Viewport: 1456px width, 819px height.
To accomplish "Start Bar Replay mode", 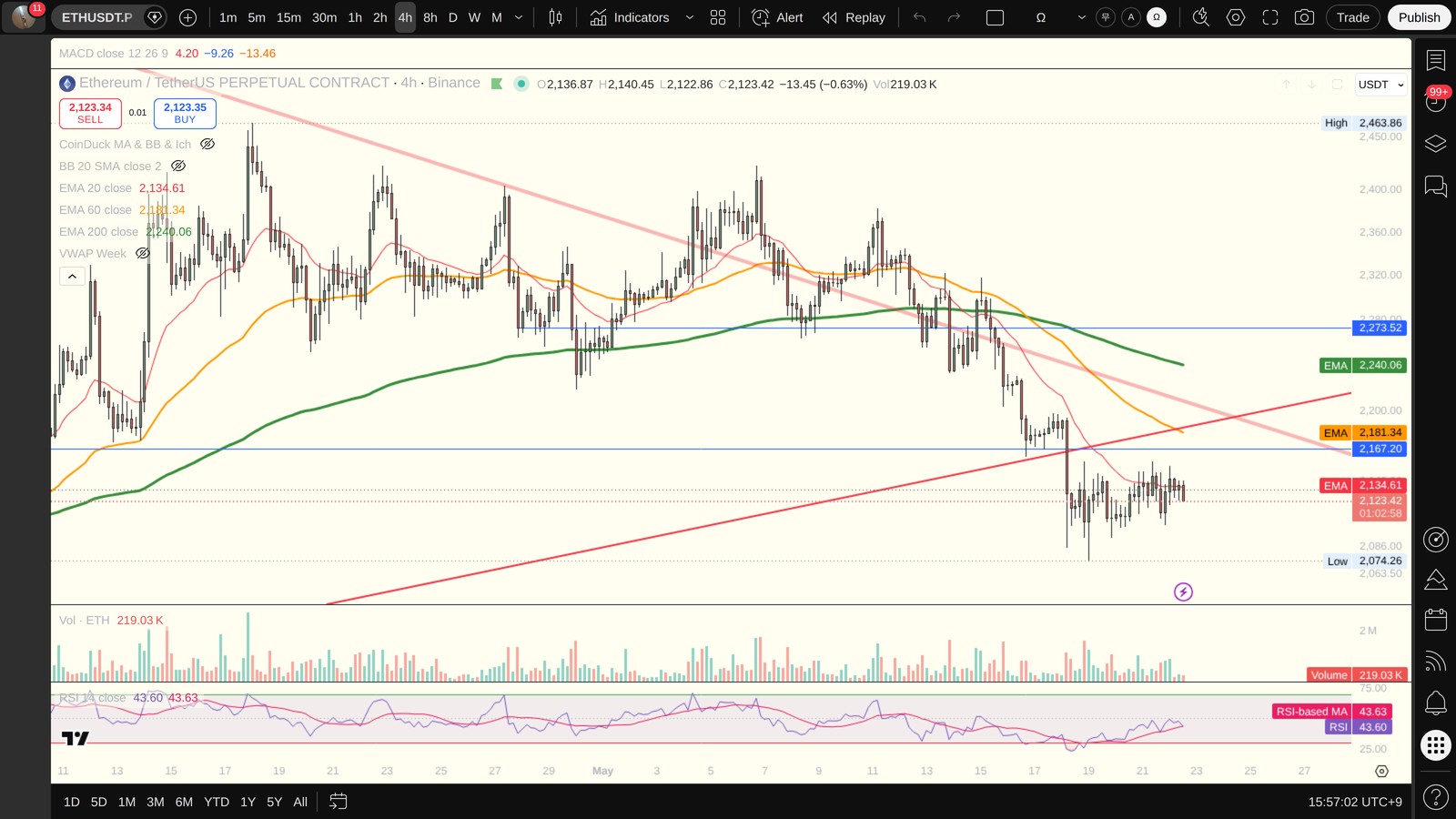I will coord(854,17).
